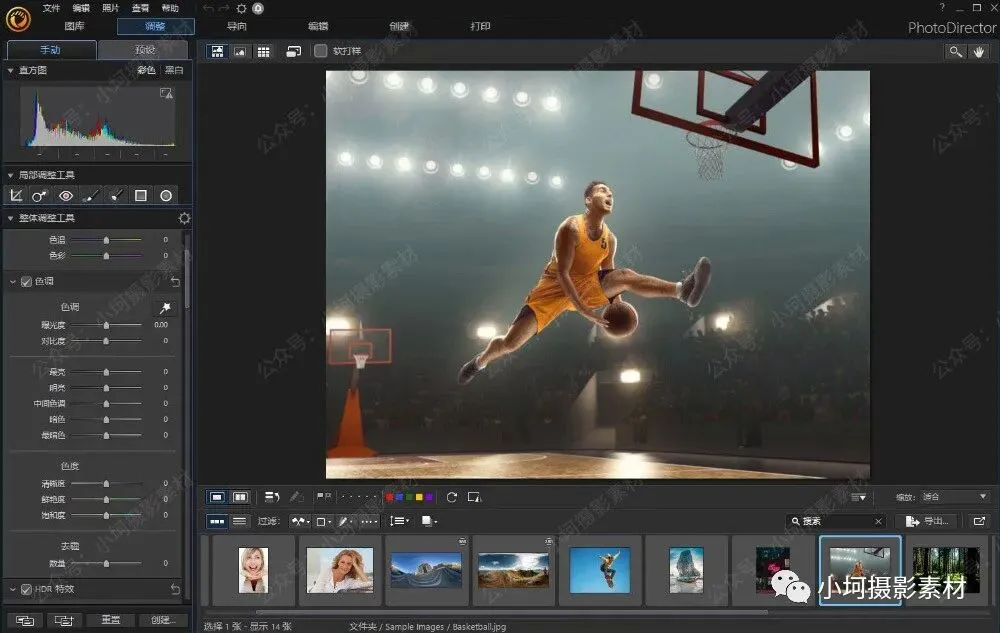Collapse the 局部调整工具 section
Image resolution: width=1000 pixels, height=633 pixels.
pos(10,175)
